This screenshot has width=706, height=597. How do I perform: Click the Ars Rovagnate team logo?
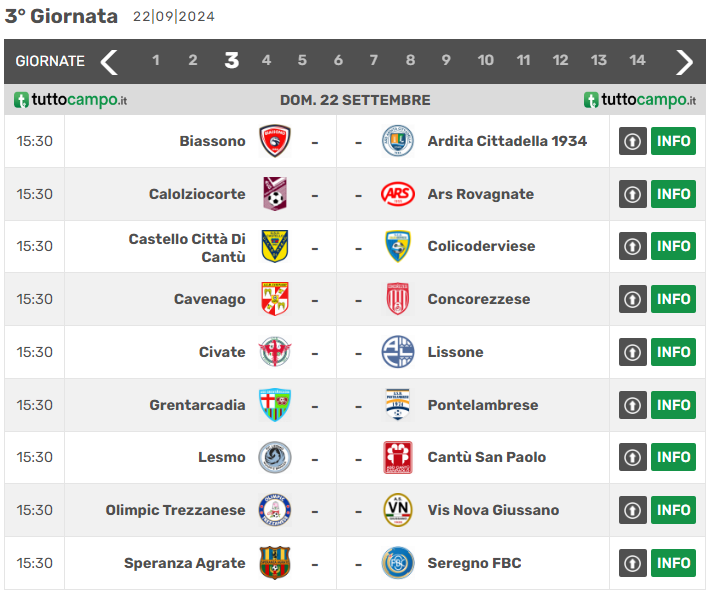click(397, 194)
